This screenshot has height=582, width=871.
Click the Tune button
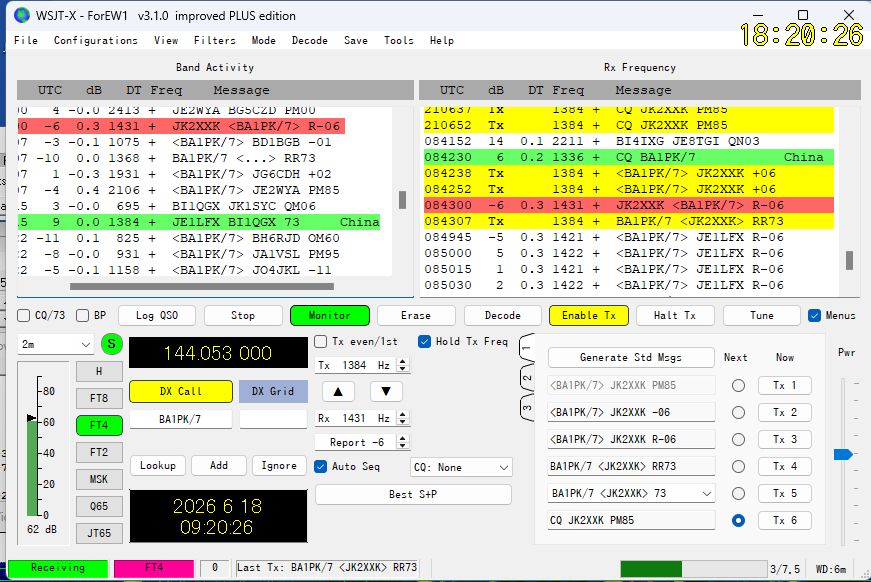coord(762,315)
